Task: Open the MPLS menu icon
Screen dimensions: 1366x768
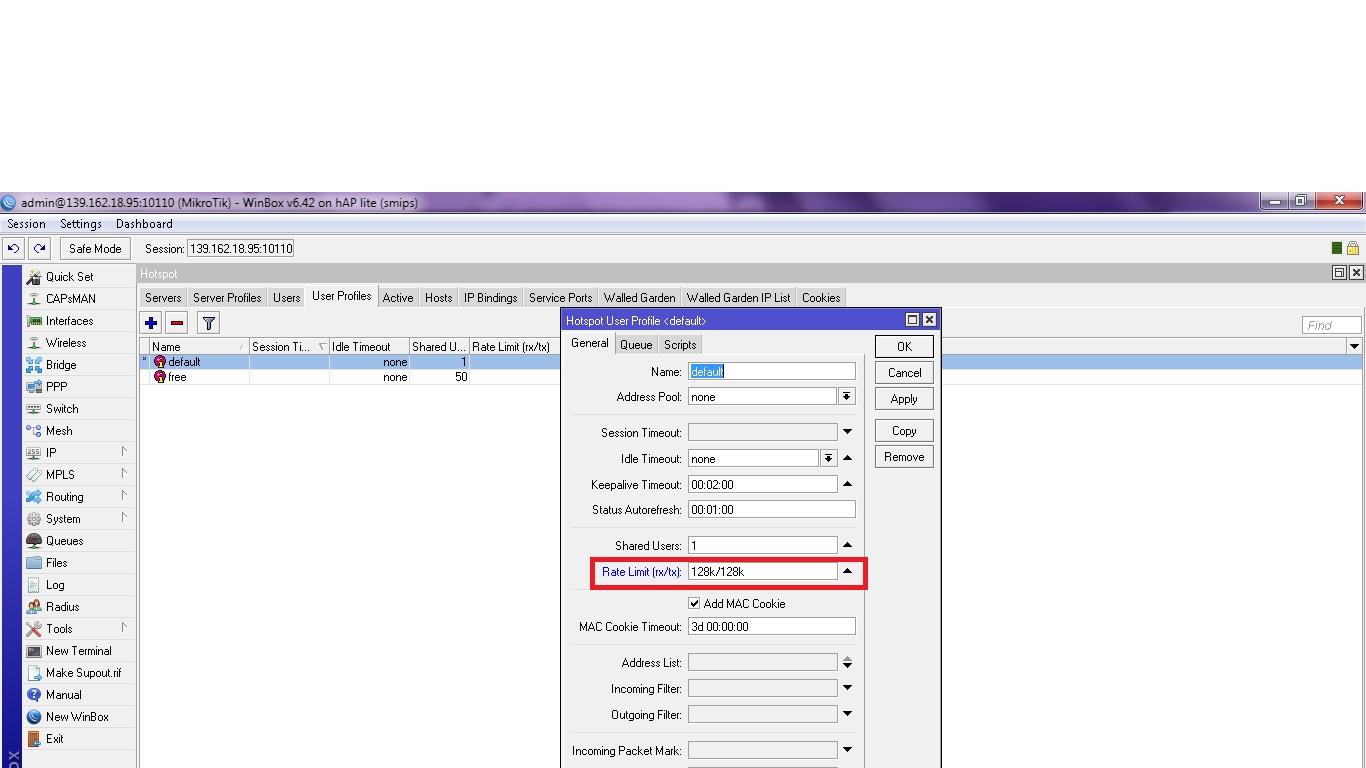Action: 34,475
